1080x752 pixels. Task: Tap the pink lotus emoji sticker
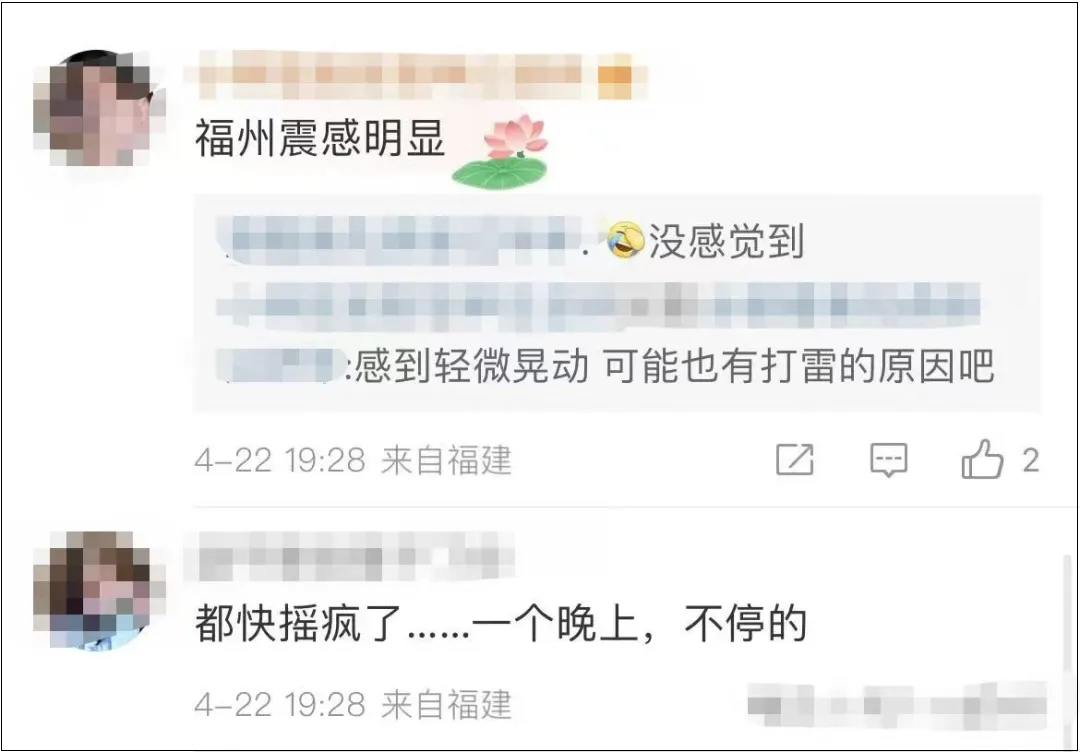(x=501, y=152)
